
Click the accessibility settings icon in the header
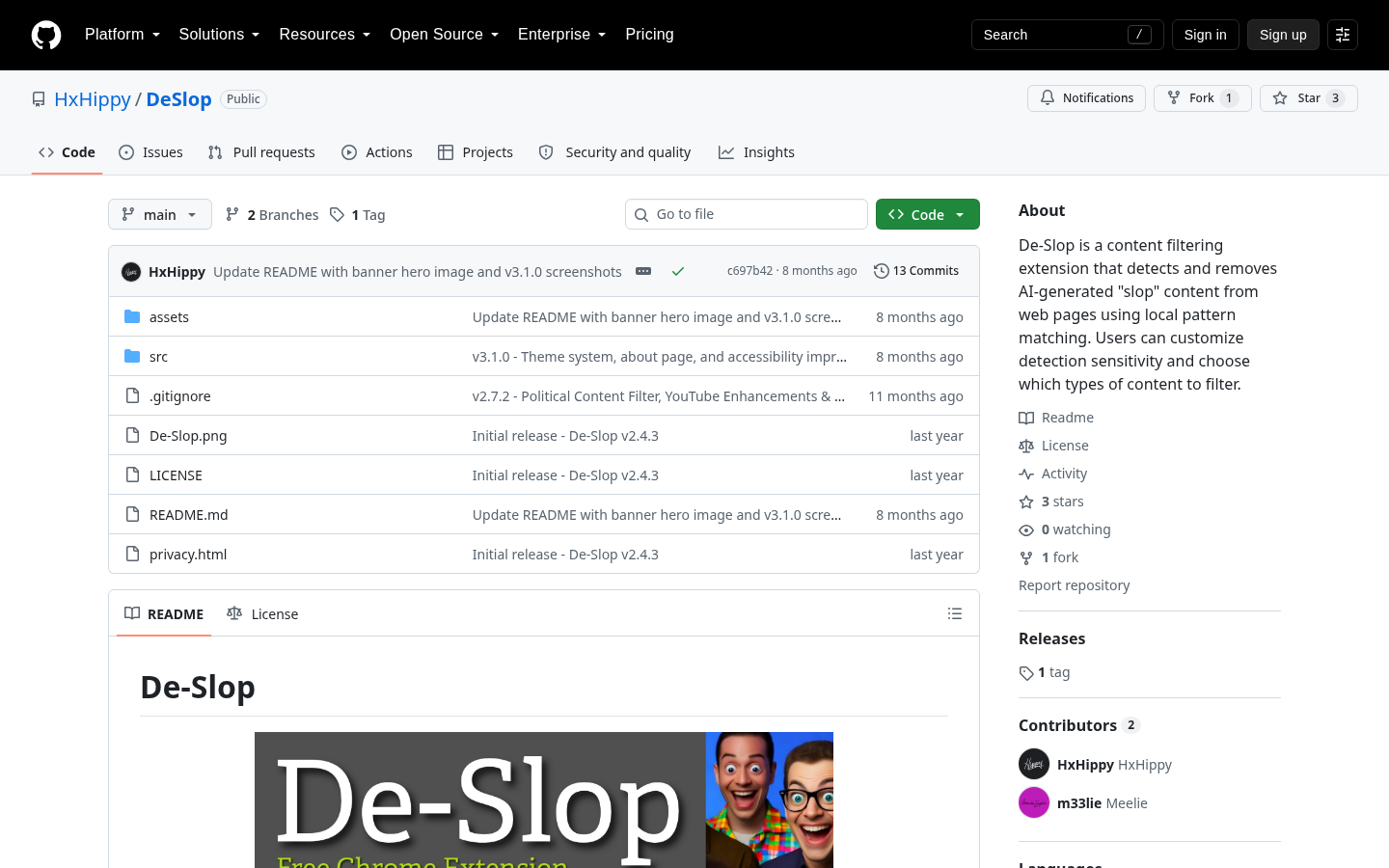tap(1343, 35)
